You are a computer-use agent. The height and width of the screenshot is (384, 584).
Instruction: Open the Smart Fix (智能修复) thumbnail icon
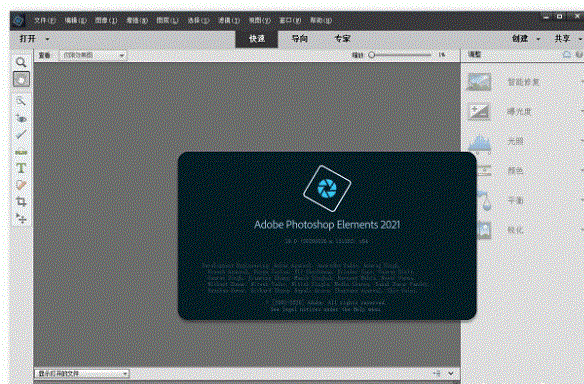point(479,82)
